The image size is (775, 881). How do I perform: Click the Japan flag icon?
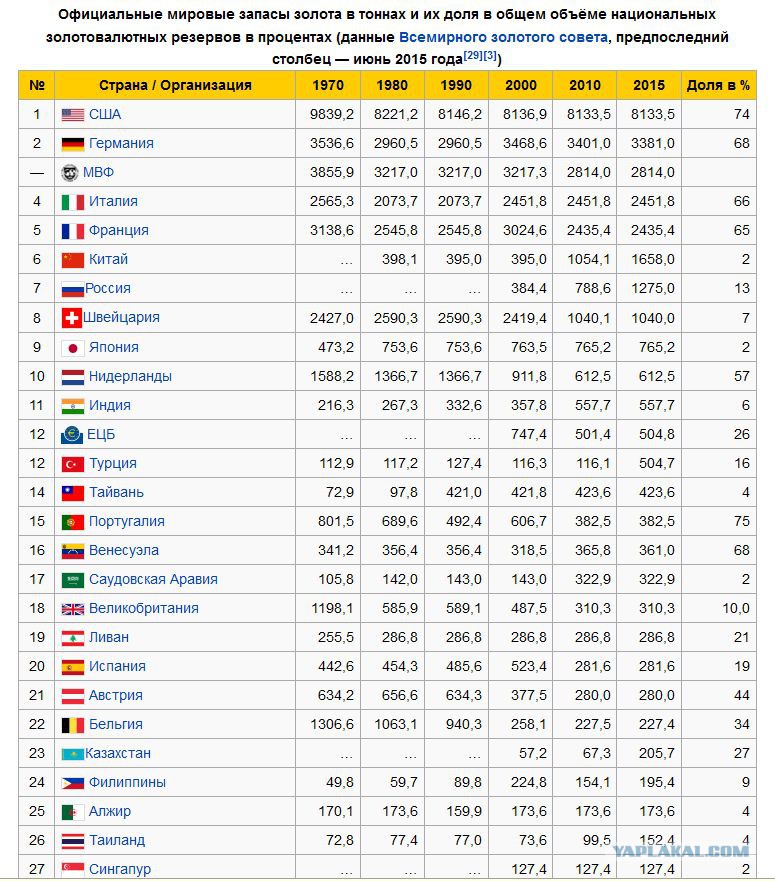click(72, 348)
